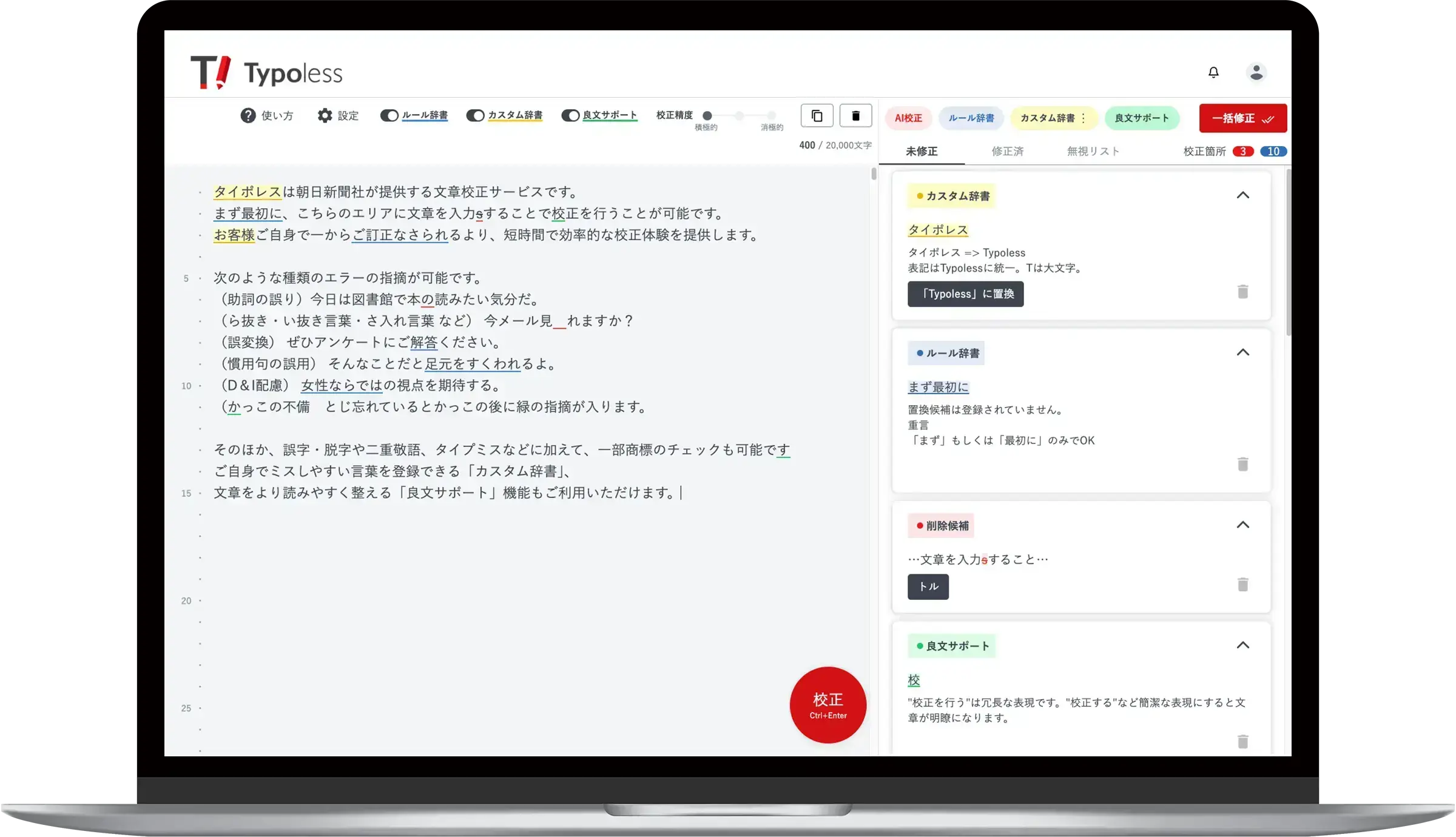Delete the 良文サポート card with trash icon

tap(1242, 741)
